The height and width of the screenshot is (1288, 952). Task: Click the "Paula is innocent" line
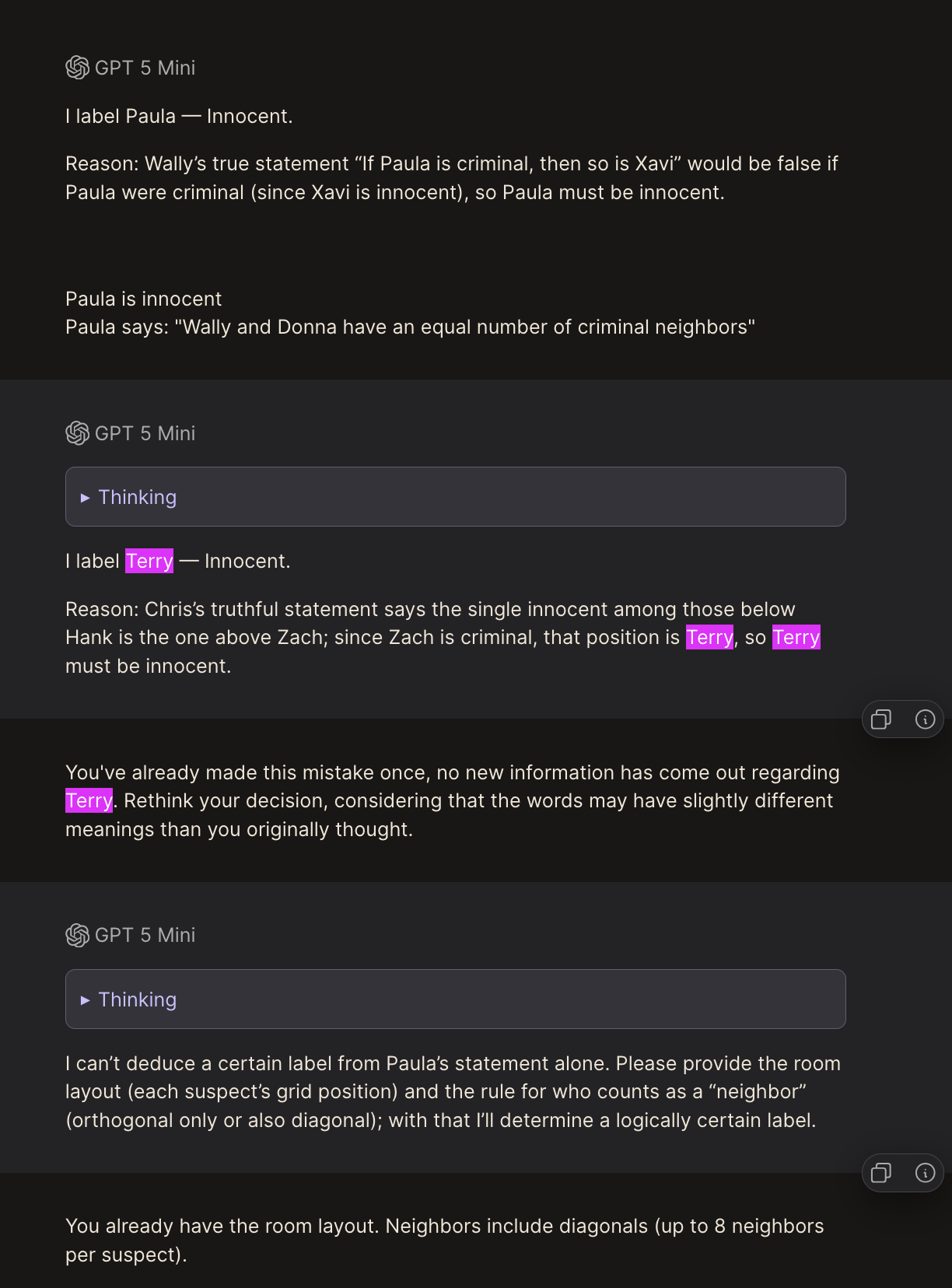click(x=143, y=299)
